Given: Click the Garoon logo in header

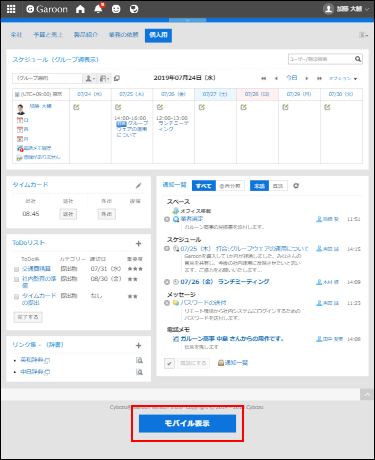Looking at the screenshot, I should point(47,9).
